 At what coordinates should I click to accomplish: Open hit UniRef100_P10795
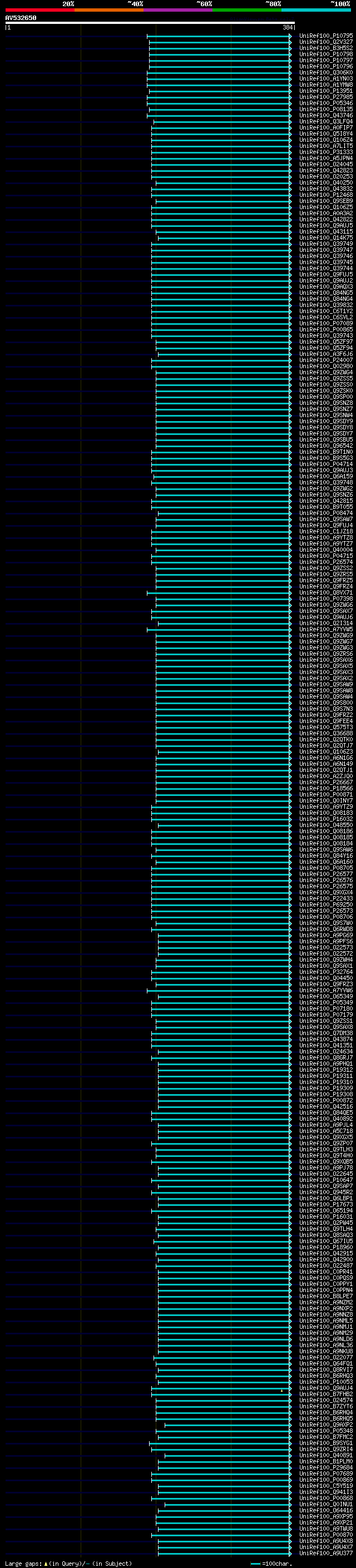tap(326, 36)
